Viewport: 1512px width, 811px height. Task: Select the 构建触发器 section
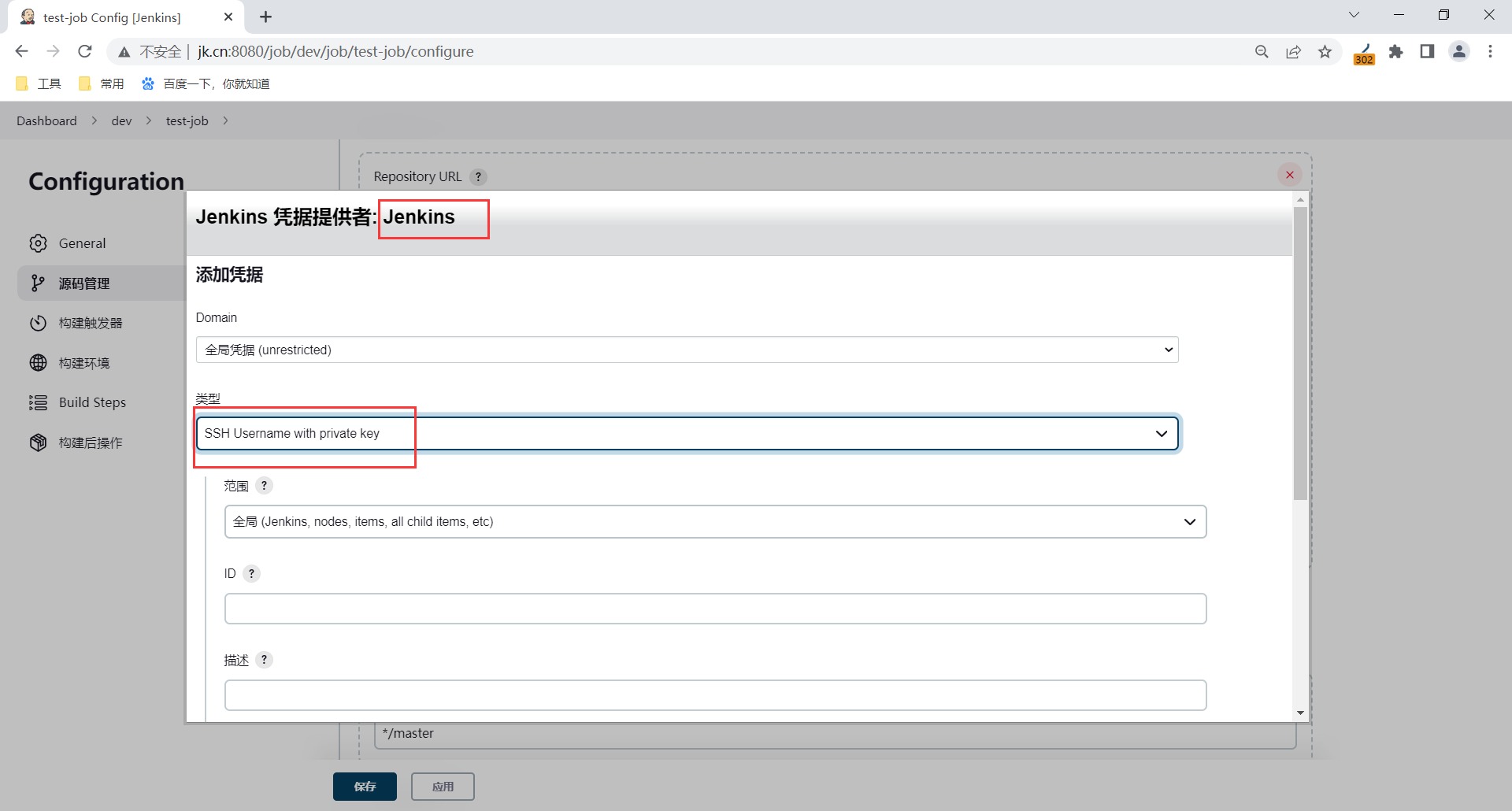pos(102,323)
